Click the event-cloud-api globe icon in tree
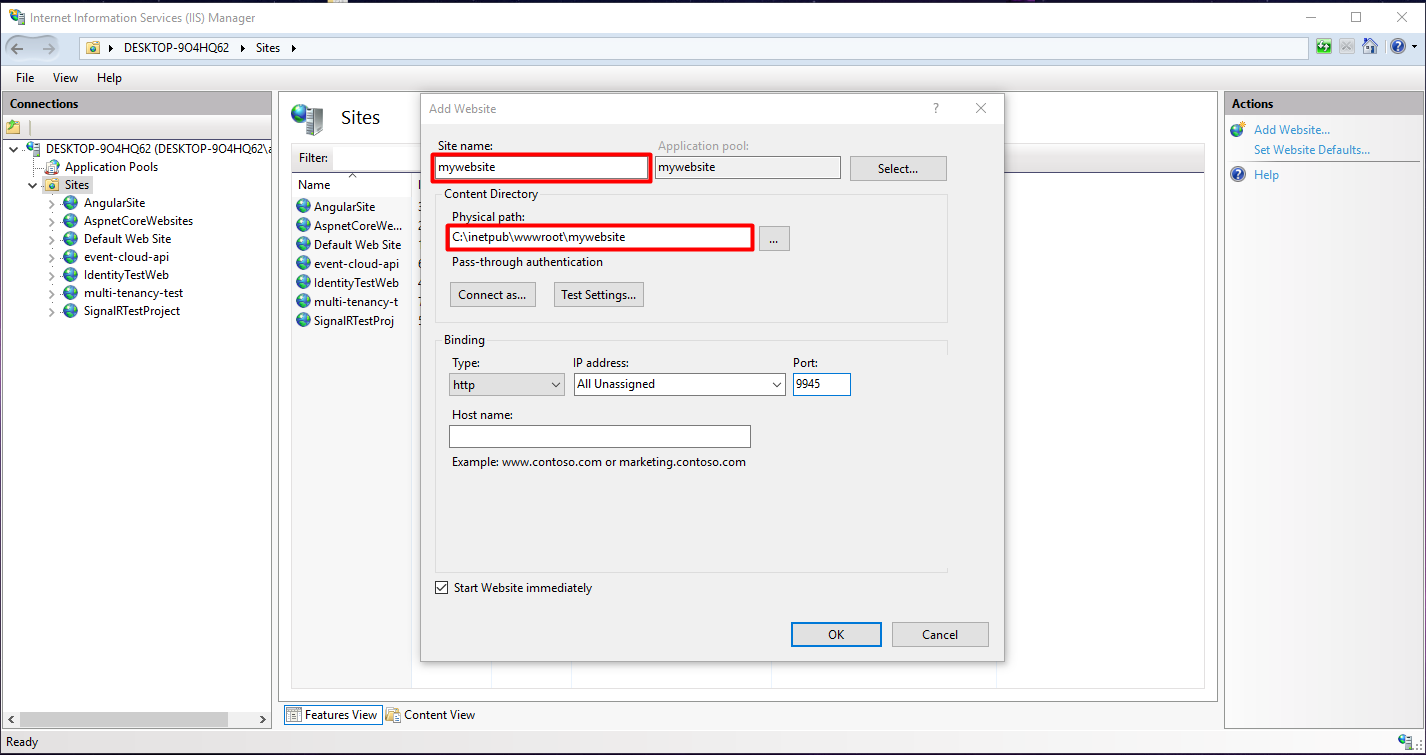 point(70,257)
